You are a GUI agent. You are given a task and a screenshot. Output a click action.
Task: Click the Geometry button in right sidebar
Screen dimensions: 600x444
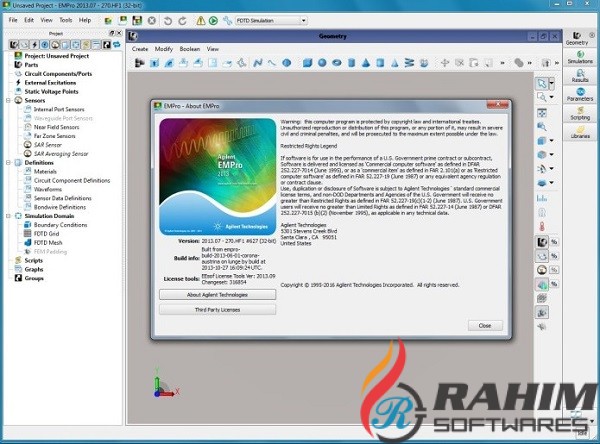(x=577, y=38)
